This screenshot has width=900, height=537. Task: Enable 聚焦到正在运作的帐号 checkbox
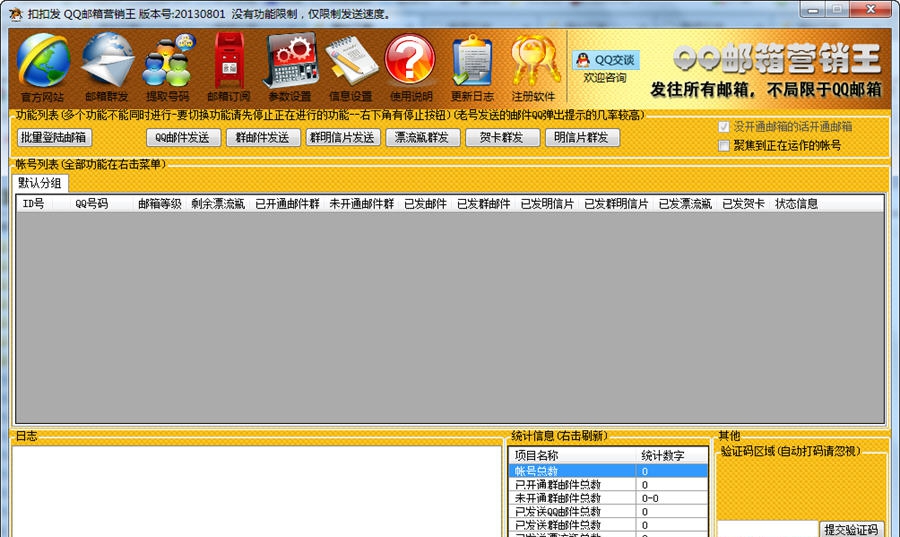[x=724, y=146]
